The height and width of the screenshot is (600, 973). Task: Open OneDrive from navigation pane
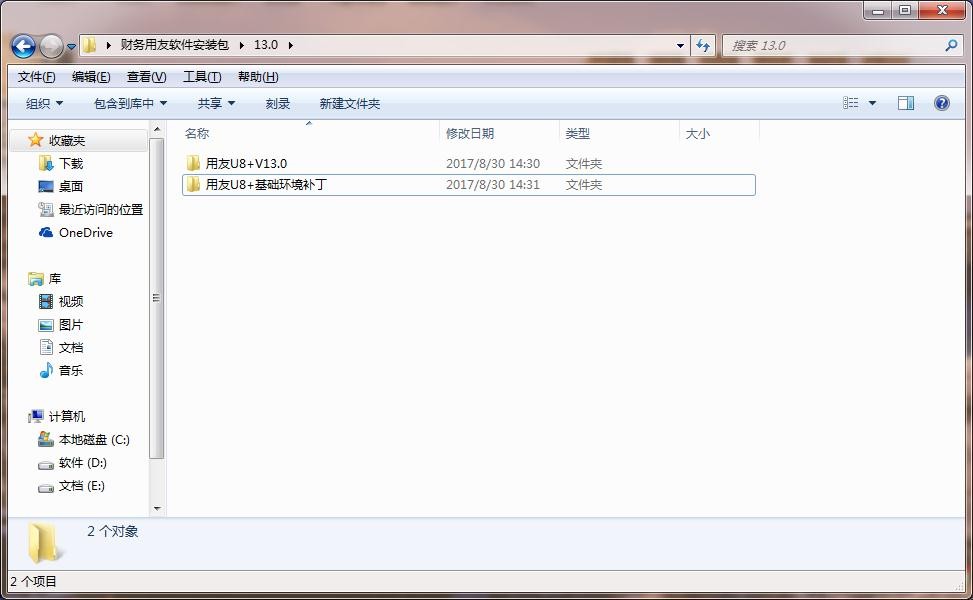(x=83, y=232)
